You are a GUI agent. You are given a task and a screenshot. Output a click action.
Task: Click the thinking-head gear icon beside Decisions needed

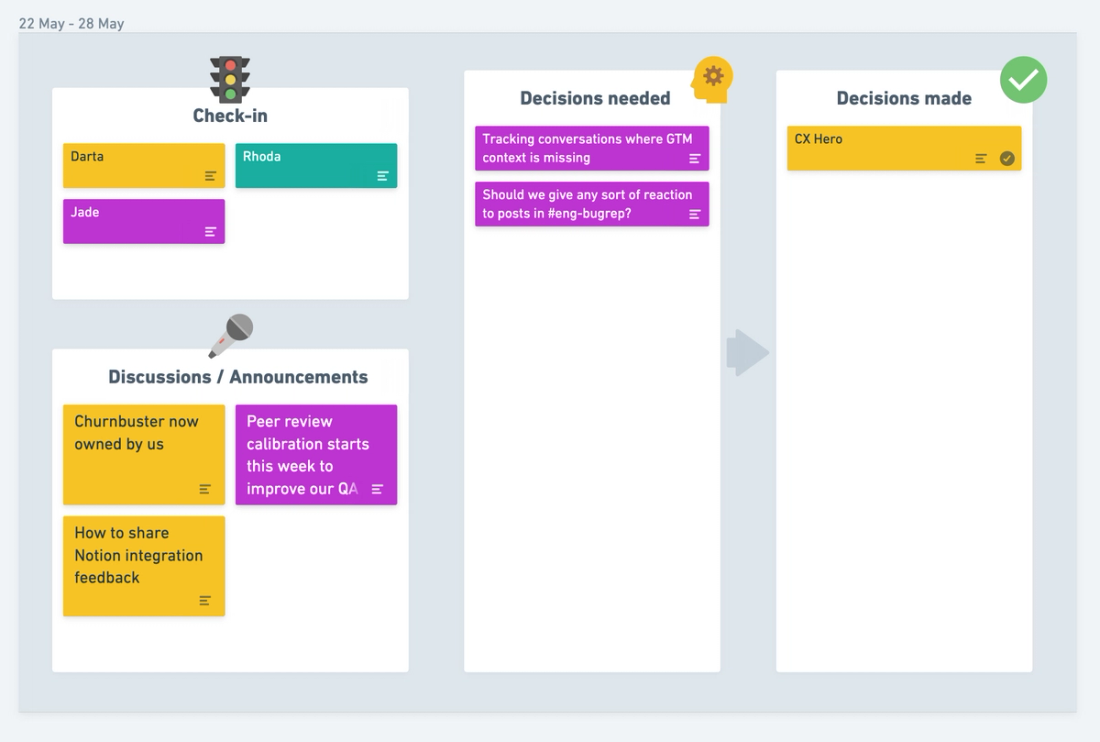(713, 79)
